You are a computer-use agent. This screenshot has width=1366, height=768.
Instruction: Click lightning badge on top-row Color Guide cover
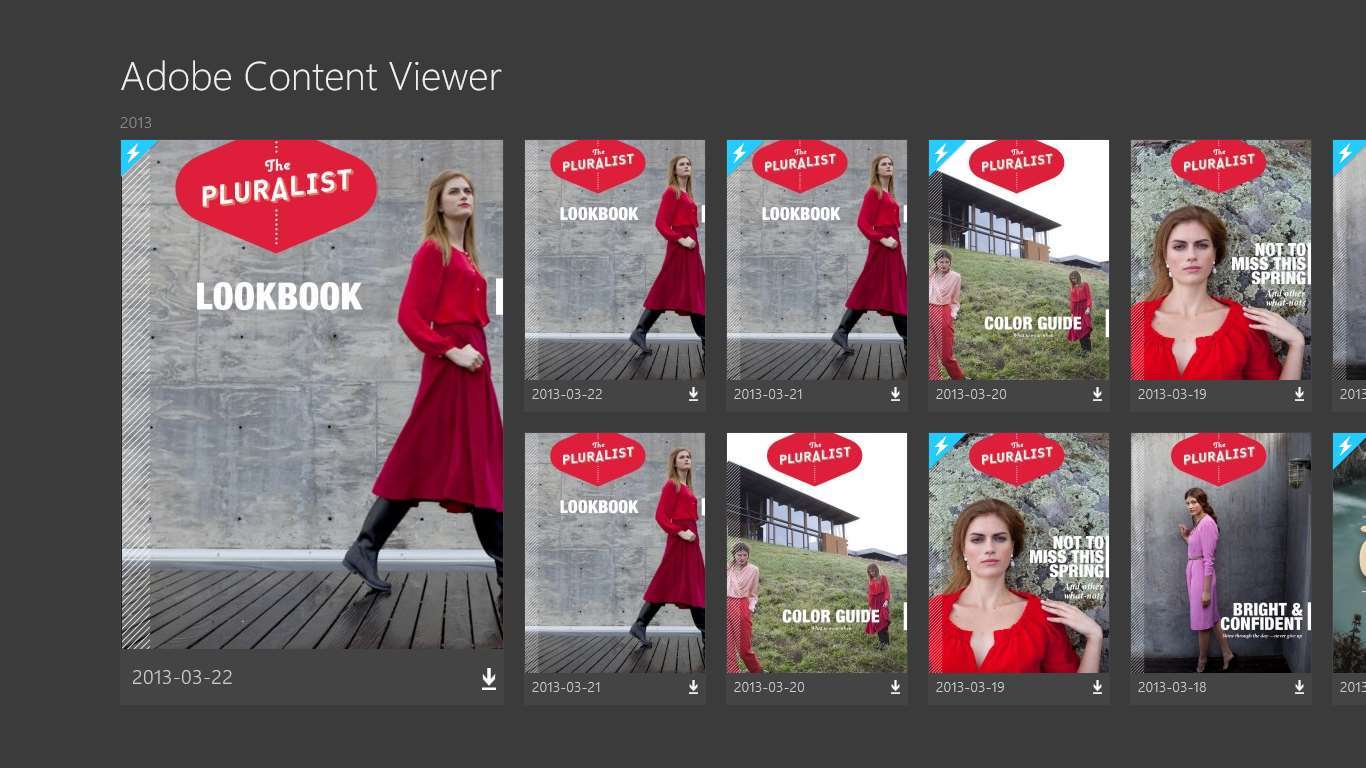pyautogui.click(x=940, y=152)
